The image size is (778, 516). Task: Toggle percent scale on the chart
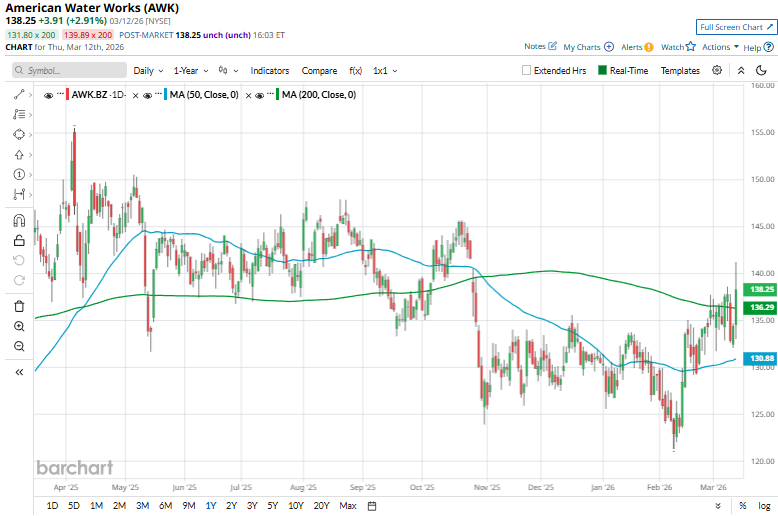point(742,506)
